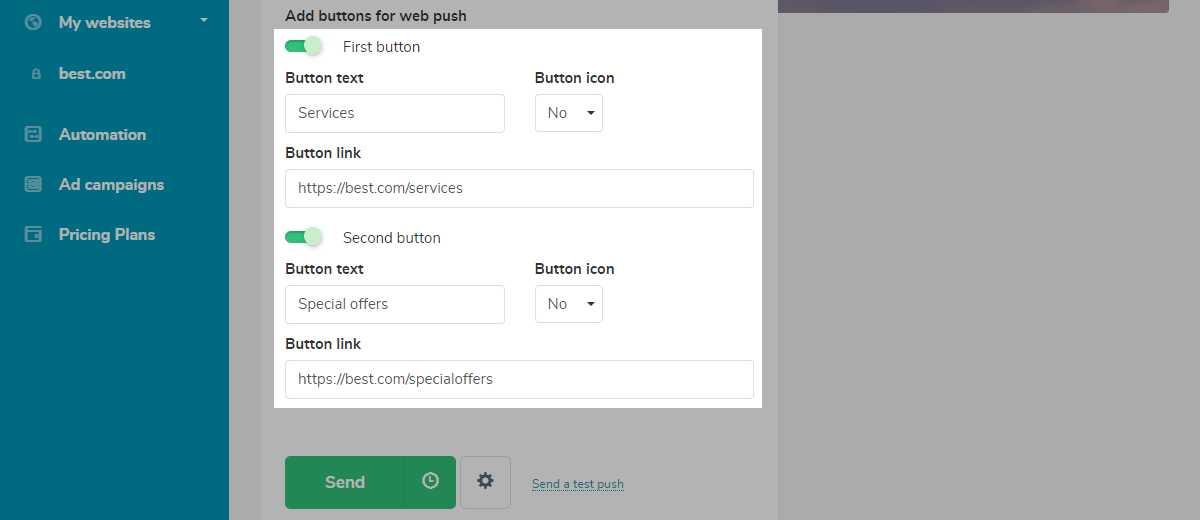
Task: Click the Send a test push link
Action: click(x=577, y=484)
